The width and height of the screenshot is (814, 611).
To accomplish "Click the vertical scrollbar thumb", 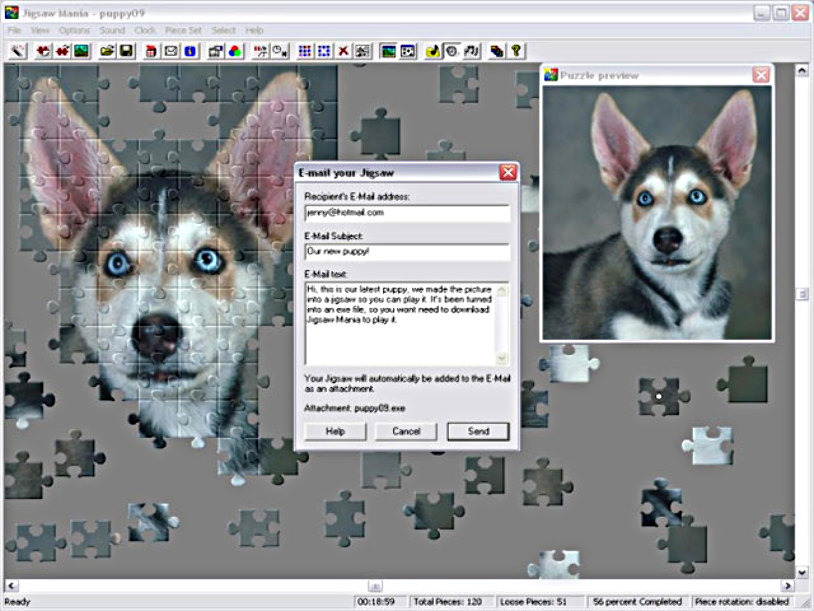I will click(802, 294).
